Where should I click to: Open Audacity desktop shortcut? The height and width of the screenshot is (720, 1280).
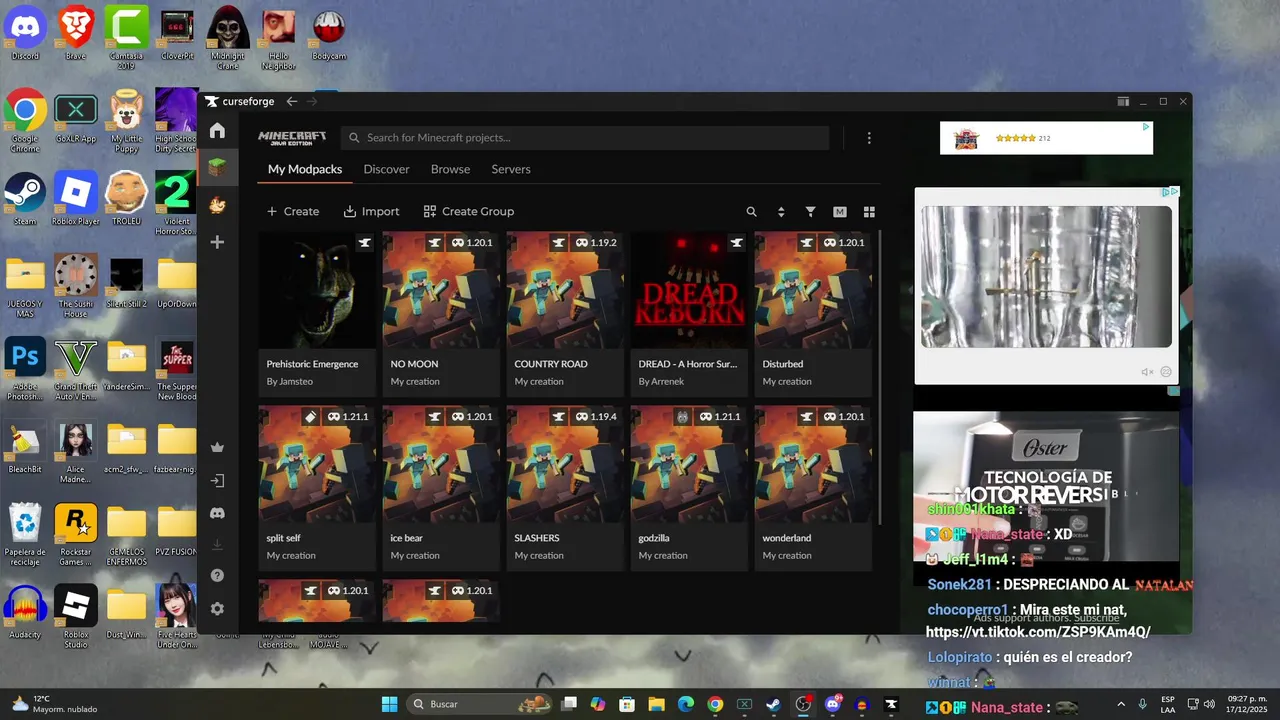point(25,612)
